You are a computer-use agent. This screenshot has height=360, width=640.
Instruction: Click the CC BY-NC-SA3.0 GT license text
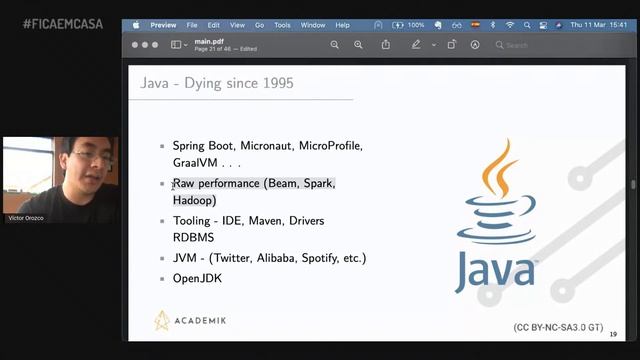click(558, 327)
